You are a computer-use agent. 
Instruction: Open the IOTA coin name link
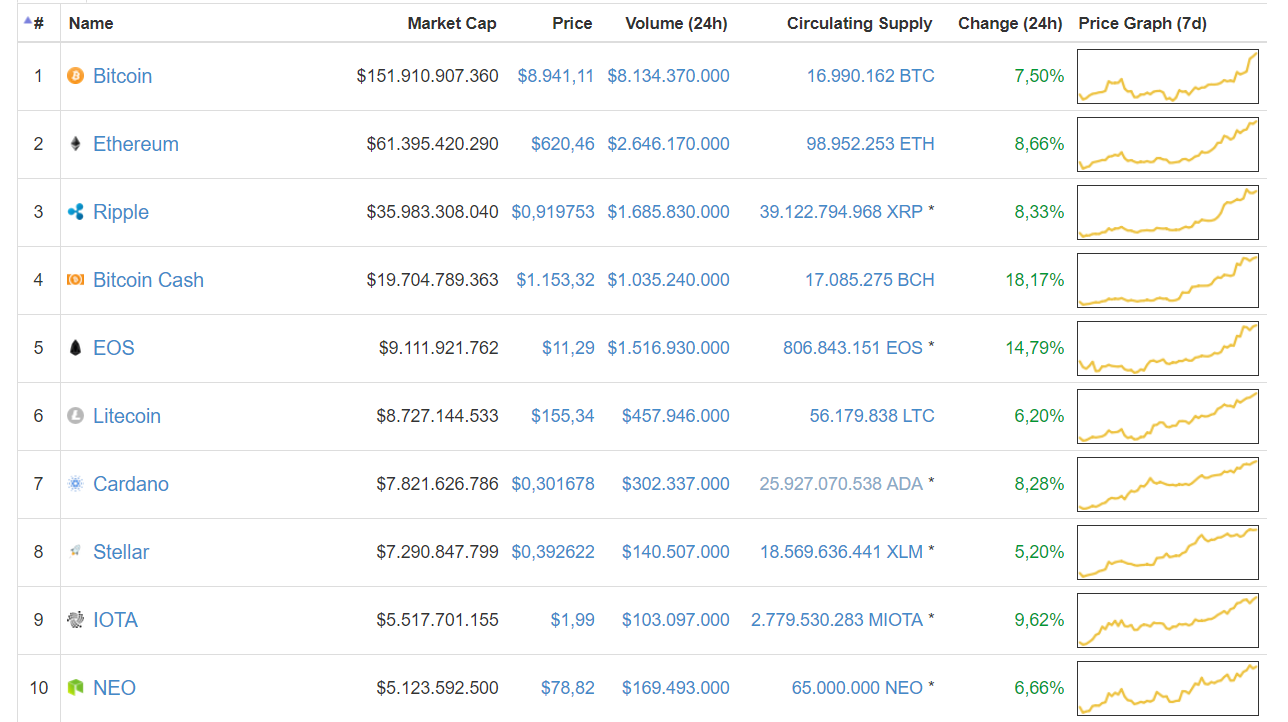point(115,620)
